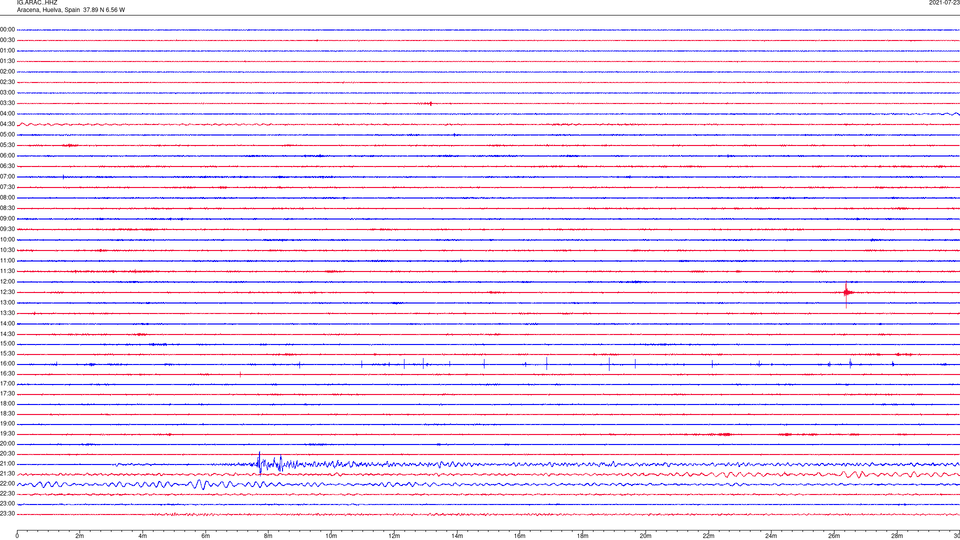960x540 pixels.
Task: Click the earthquake onset on the 21:00 trace
Action: (260, 463)
